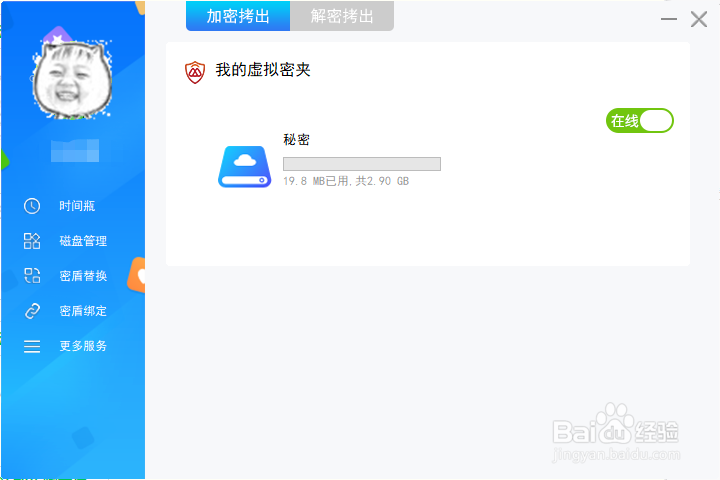720x480 pixels.
Task: Switch to the 加密拷出 tab
Action: [x=238, y=16]
